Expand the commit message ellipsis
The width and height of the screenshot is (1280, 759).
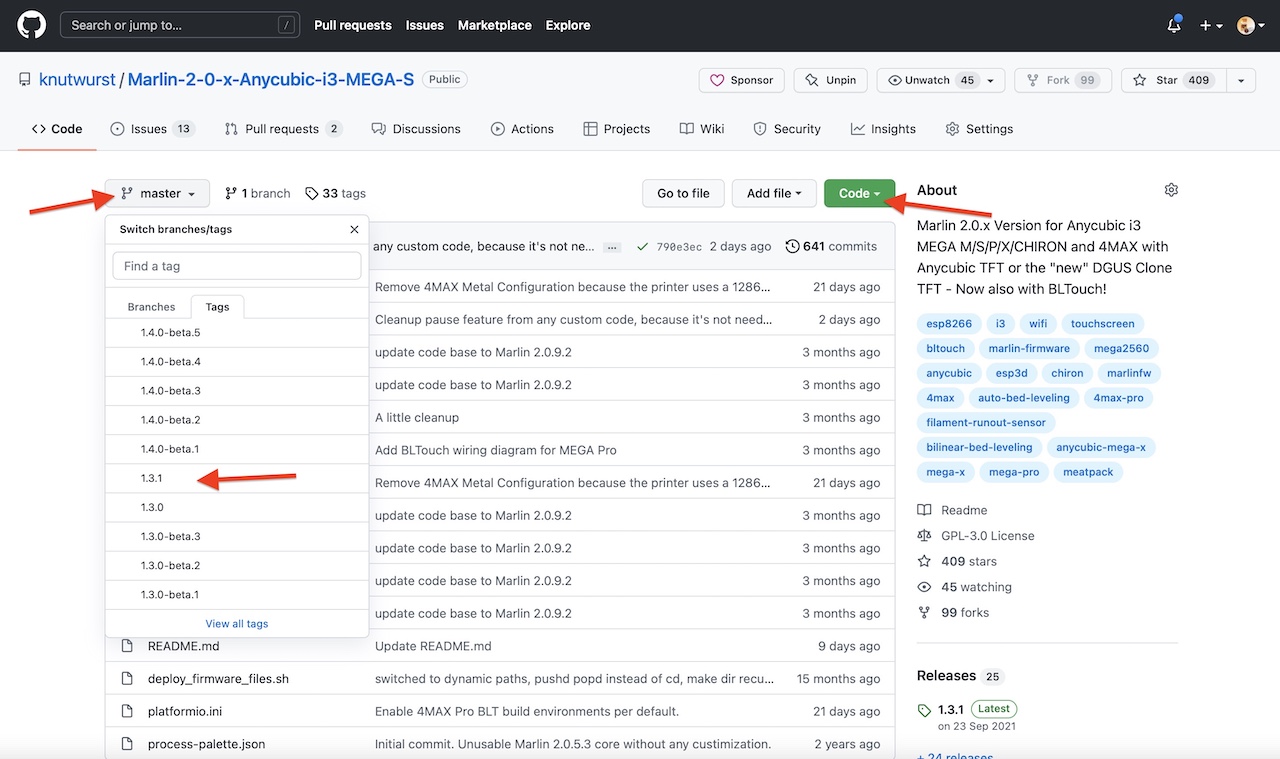coord(613,247)
